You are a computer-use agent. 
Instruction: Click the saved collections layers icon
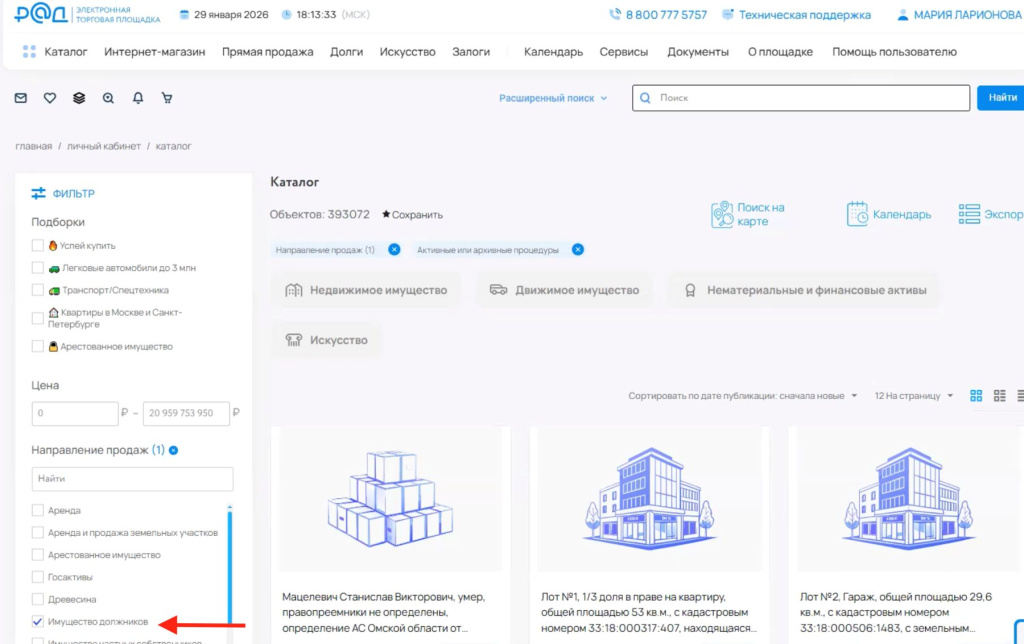click(x=77, y=97)
